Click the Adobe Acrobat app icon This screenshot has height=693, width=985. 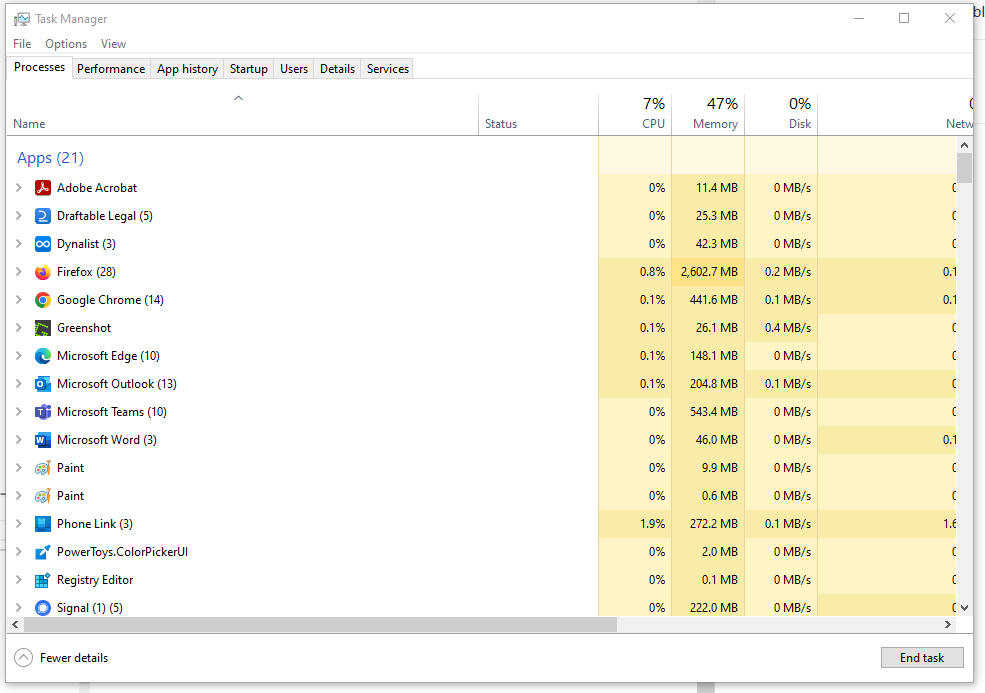pyautogui.click(x=43, y=188)
